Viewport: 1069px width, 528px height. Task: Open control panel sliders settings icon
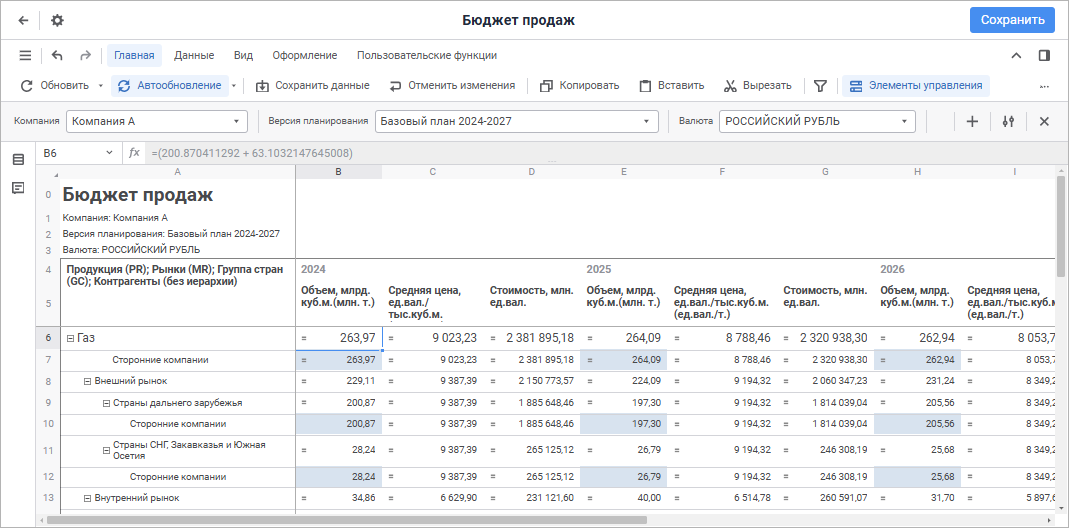[x=1008, y=121]
